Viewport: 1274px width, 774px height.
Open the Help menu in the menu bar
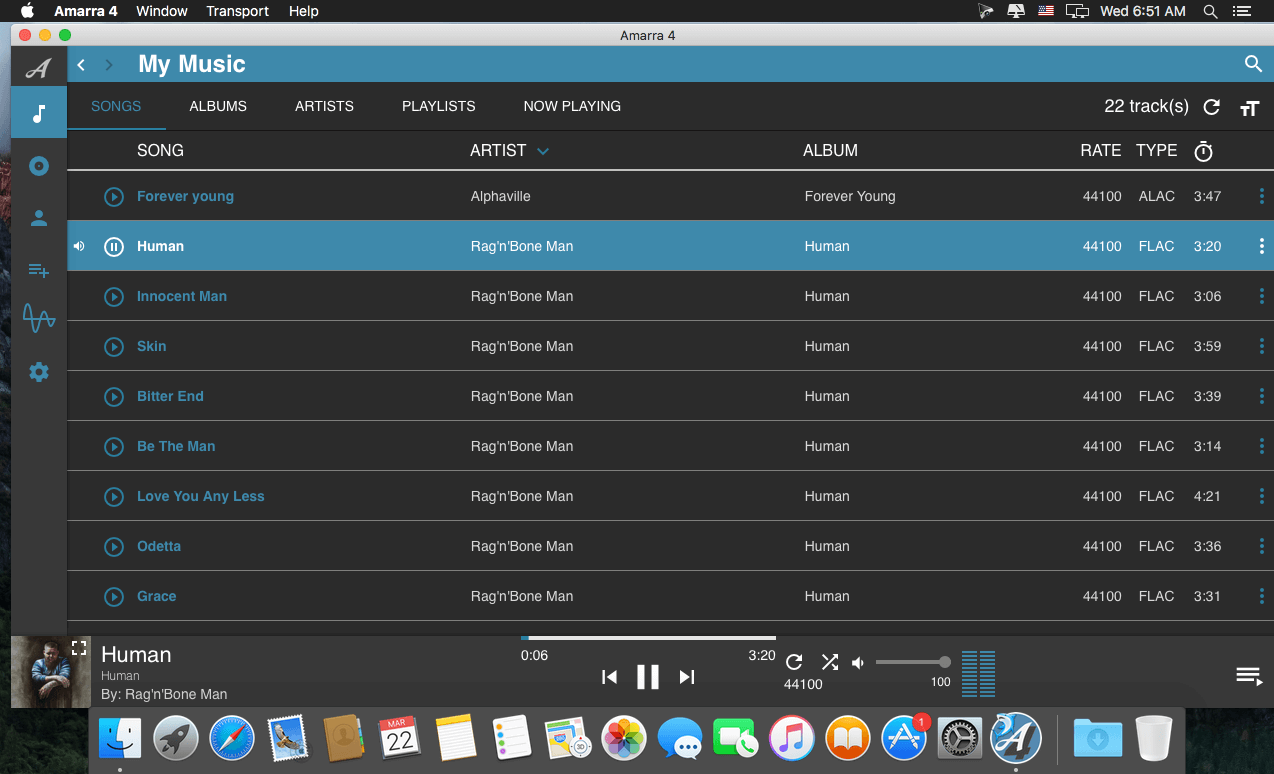303,11
